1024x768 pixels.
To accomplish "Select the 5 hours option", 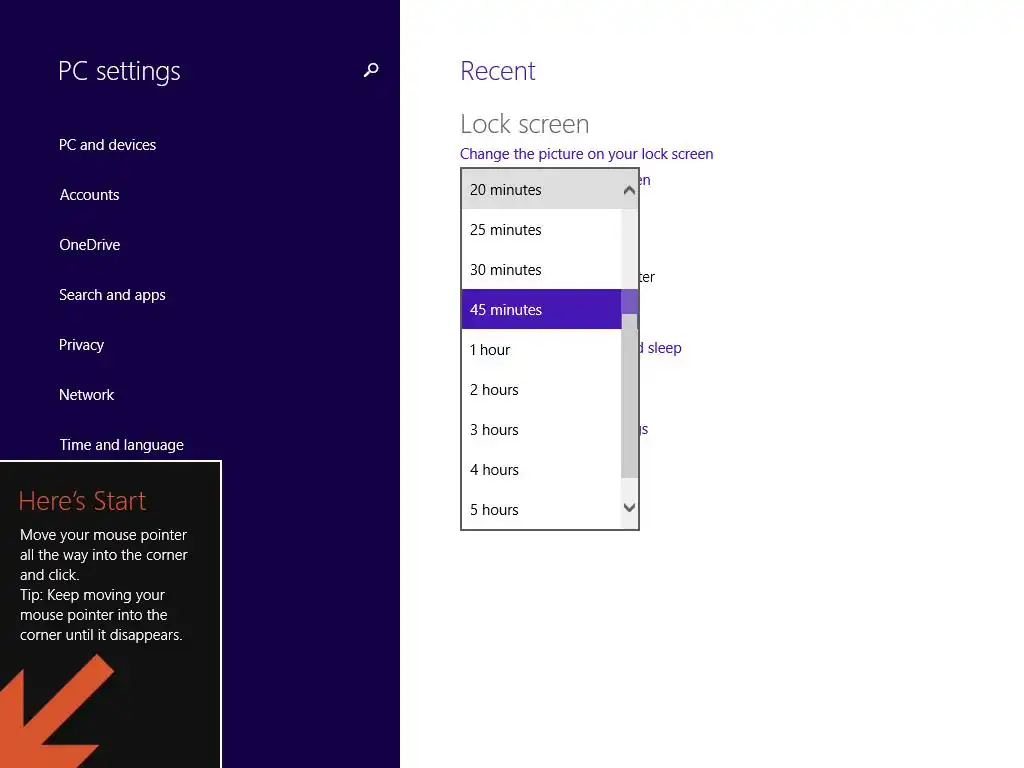I will [541, 509].
